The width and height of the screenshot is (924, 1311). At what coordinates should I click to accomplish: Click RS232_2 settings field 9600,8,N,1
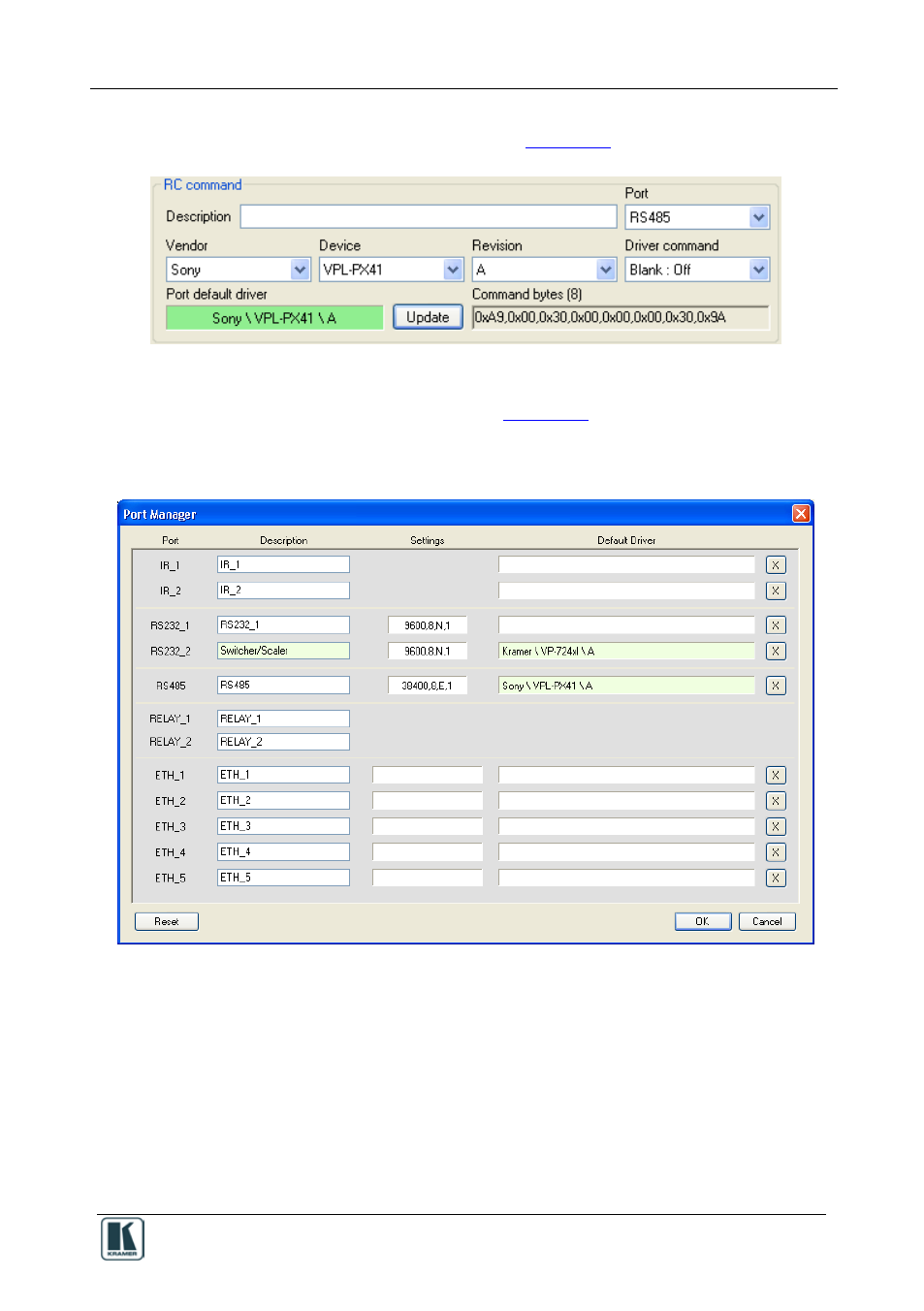pos(428,651)
